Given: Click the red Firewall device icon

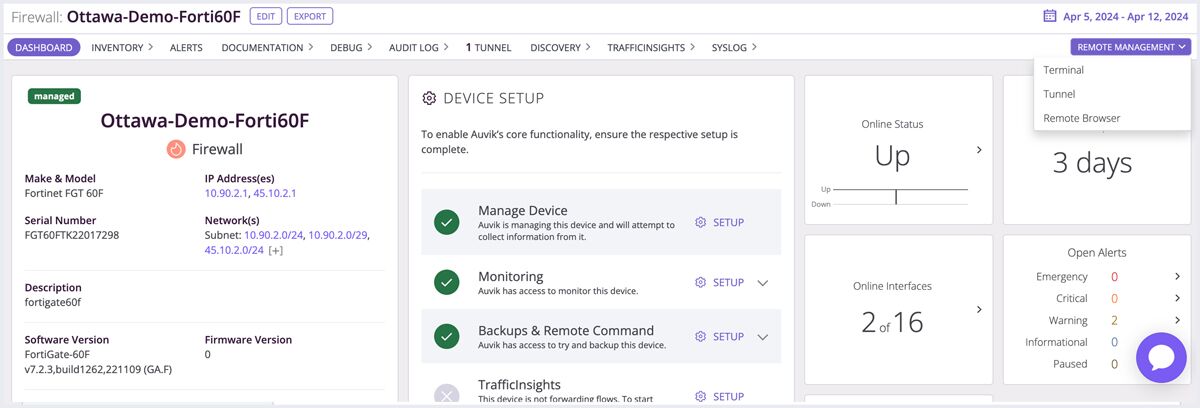Looking at the screenshot, I should coord(176,149).
